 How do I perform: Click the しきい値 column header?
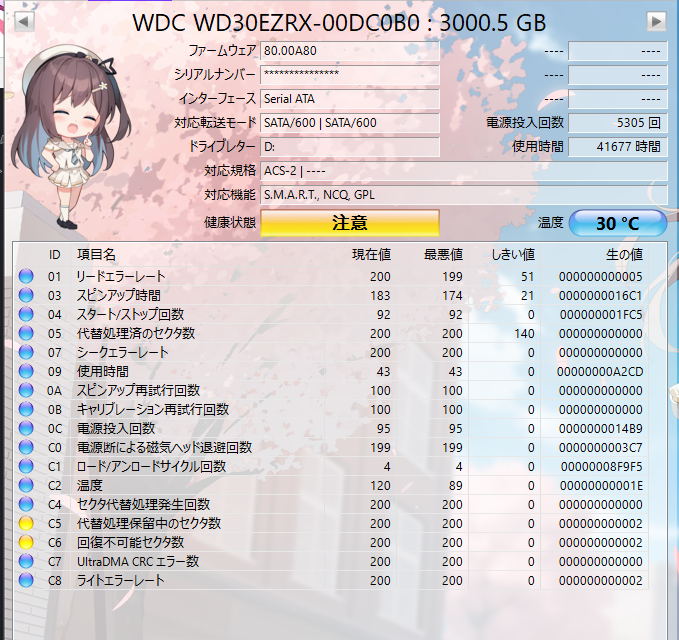click(514, 255)
